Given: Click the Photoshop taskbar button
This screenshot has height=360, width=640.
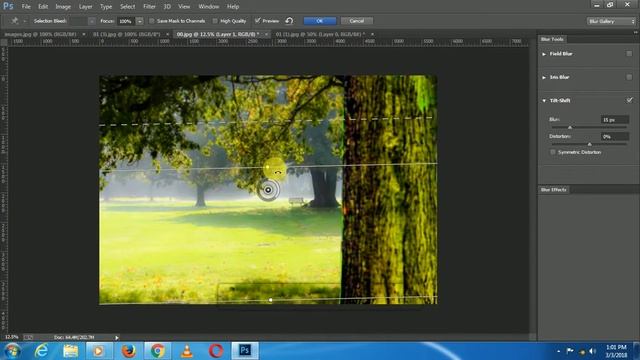Looking at the screenshot, I should click(245, 351).
